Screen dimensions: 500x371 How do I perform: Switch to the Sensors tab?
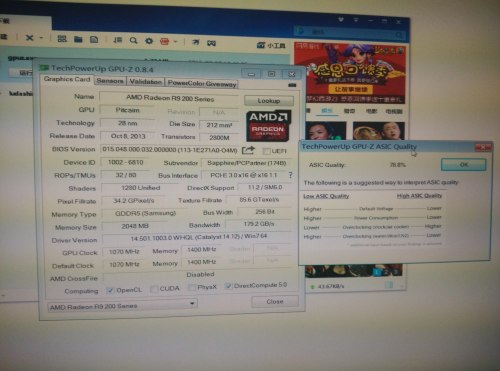(110, 81)
